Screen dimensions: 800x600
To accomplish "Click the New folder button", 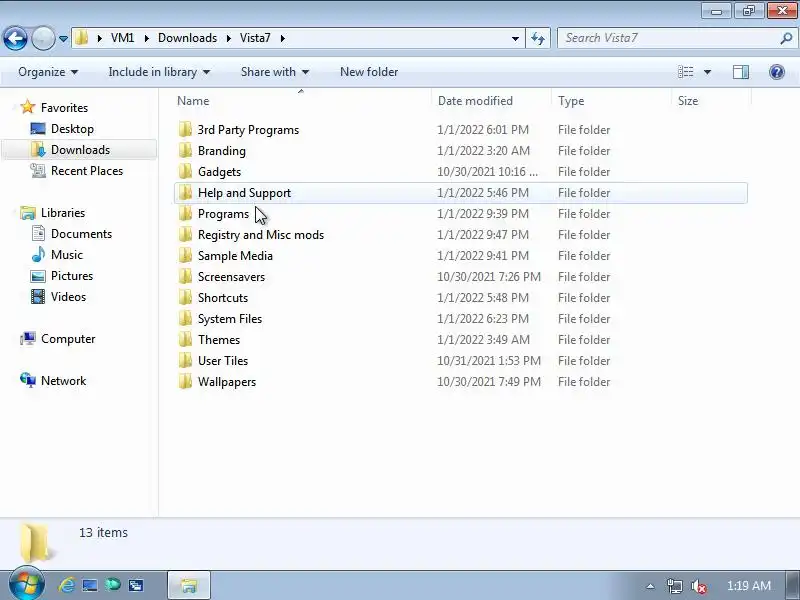I will pos(369,72).
